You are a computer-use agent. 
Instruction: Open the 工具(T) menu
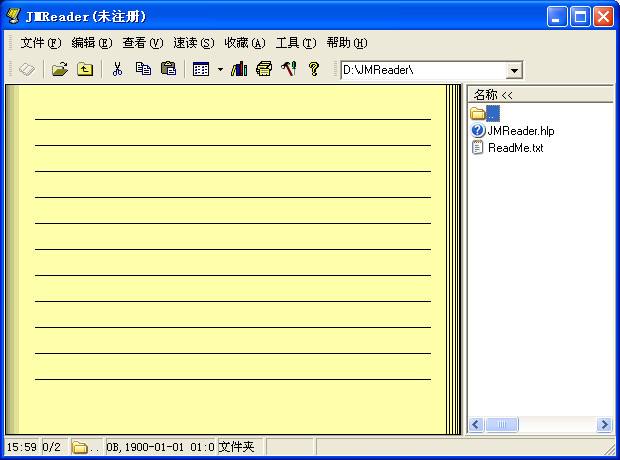pyautogui.click(x=295, y=43)
